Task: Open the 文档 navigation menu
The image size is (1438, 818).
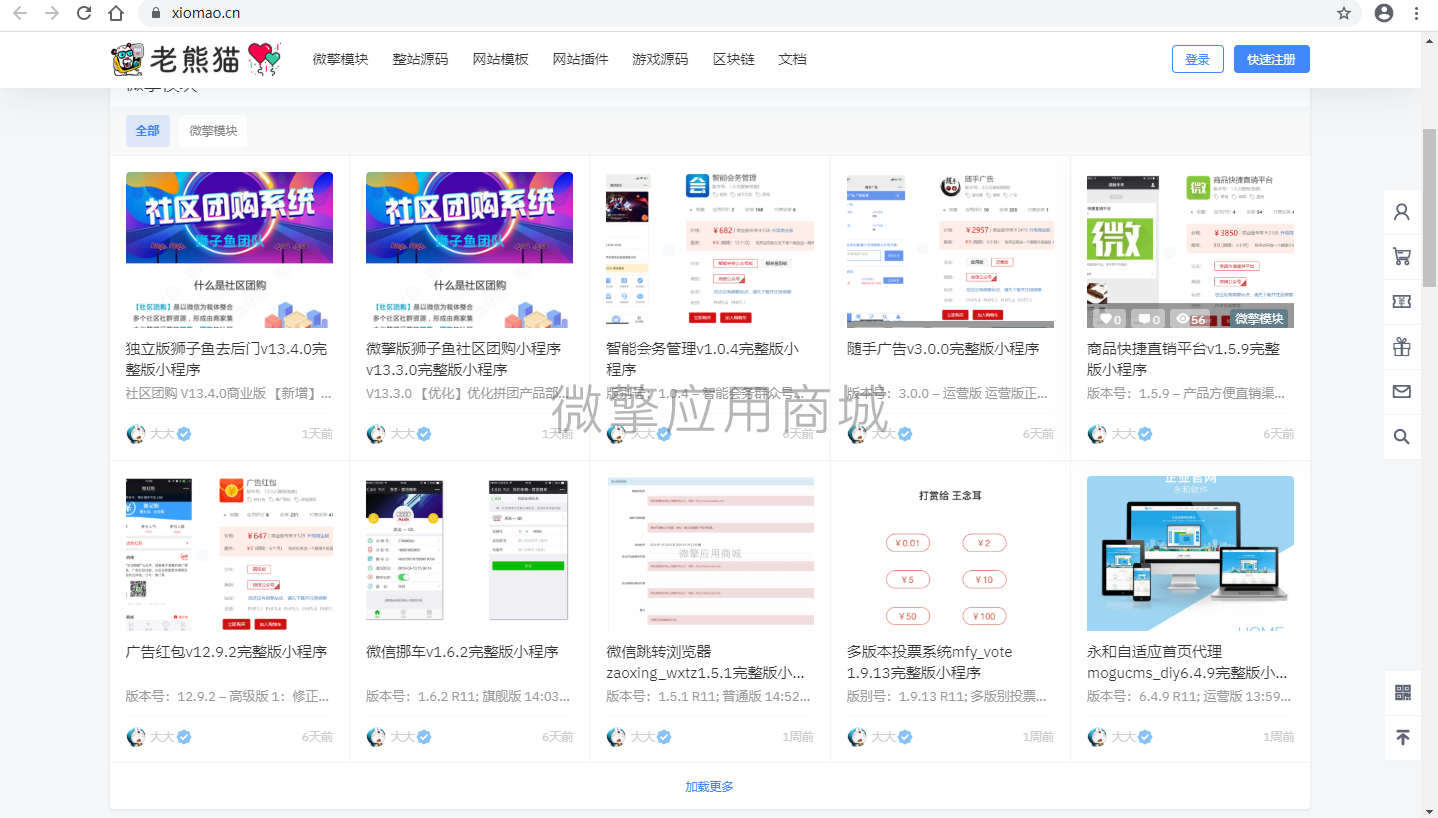Action: pyautogui.click(x=792, y=59)
